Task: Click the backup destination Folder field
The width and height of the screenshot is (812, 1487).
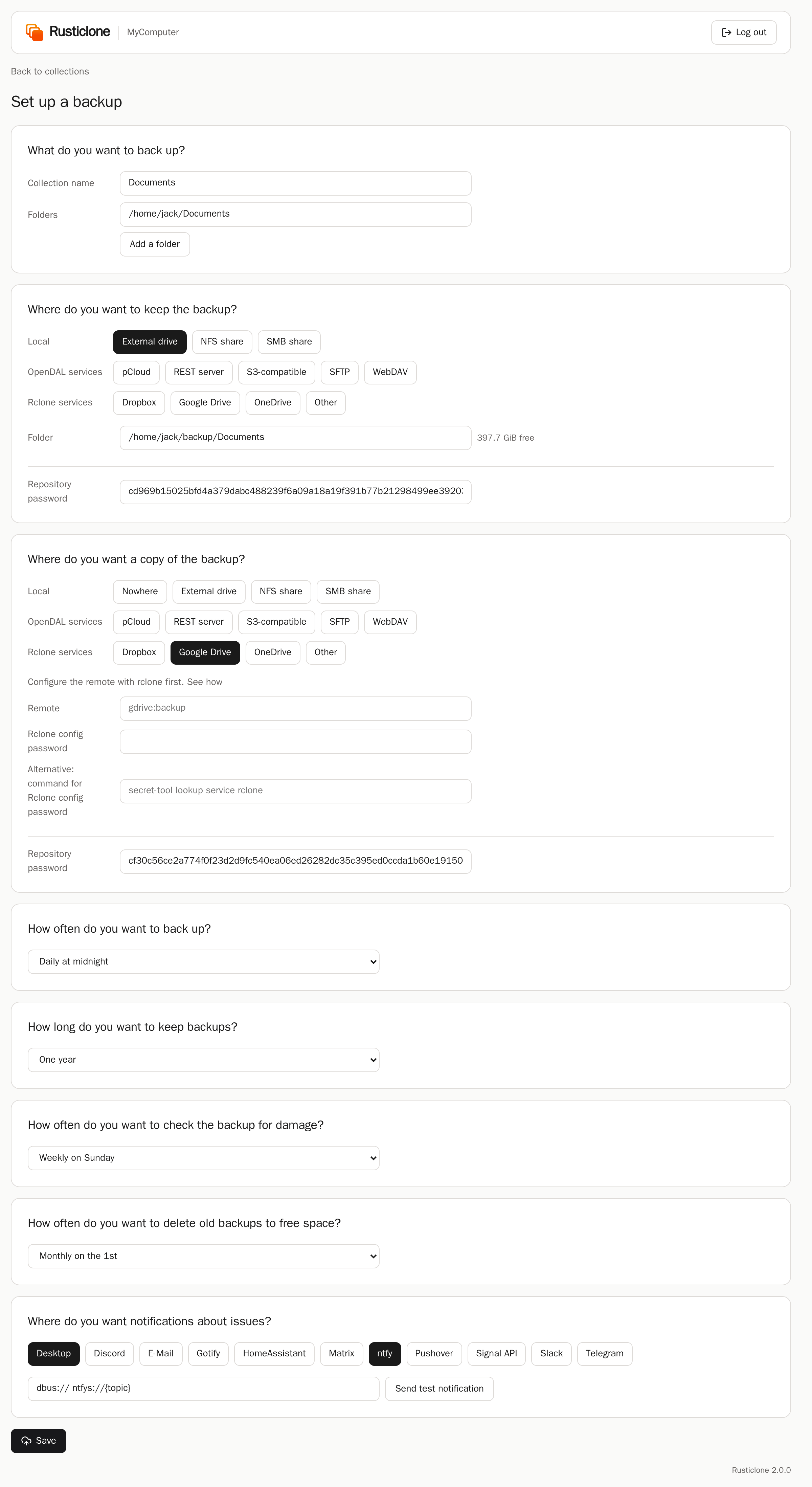Action: [x=295, y=438]
